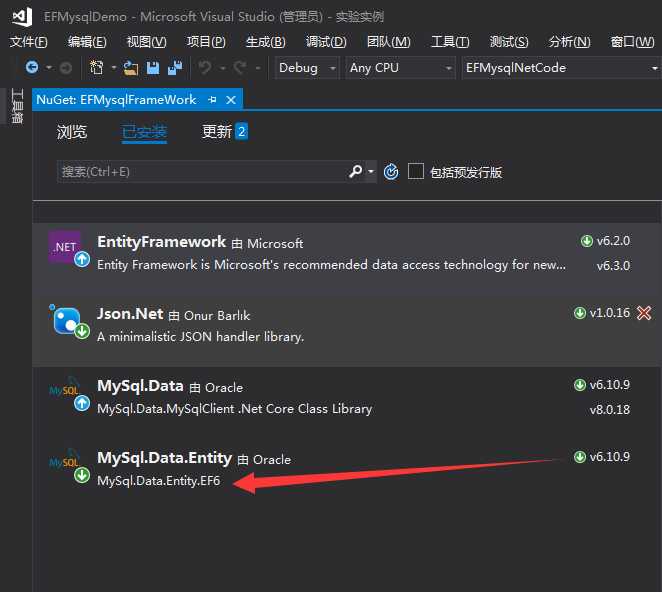Image resolution: width=662 pixels, height=592 pixels.
Task: Click available version v6.3.0 for EntityFramework
Action: click(x=613, y=266)
